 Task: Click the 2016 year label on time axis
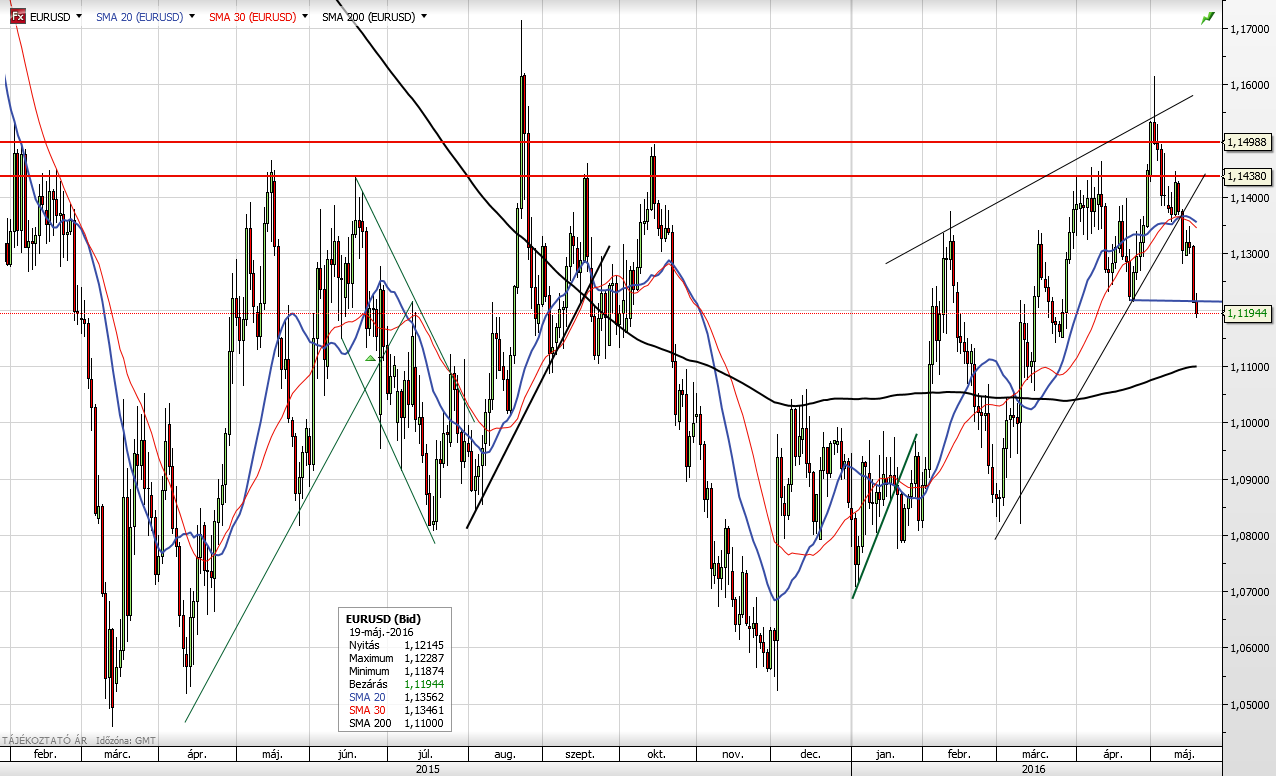pos(1033,769)
